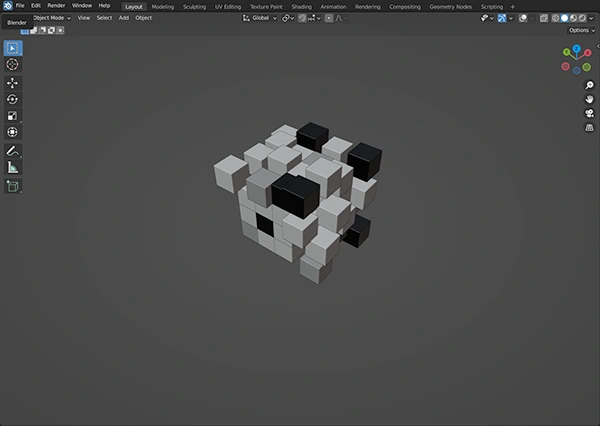
Task: Open the pivot point dropdown
Action: point(288,18)
